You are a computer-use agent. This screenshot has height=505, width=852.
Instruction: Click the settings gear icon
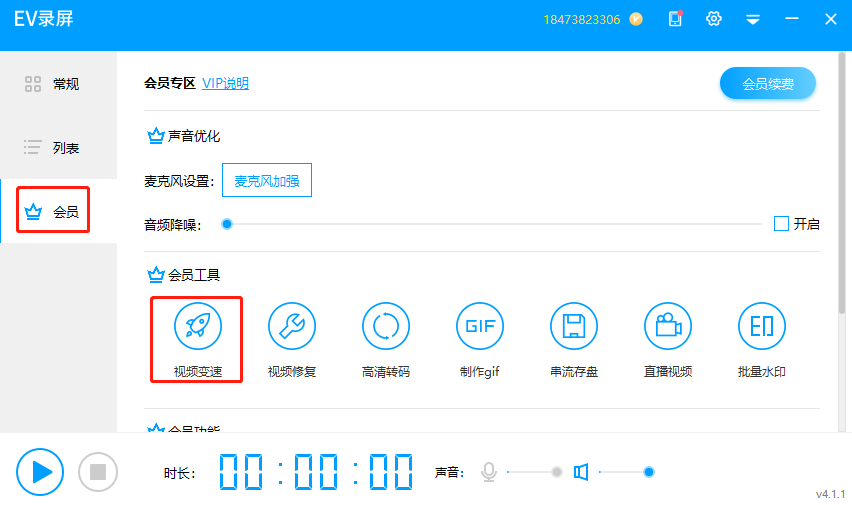(x=713, y=19)
